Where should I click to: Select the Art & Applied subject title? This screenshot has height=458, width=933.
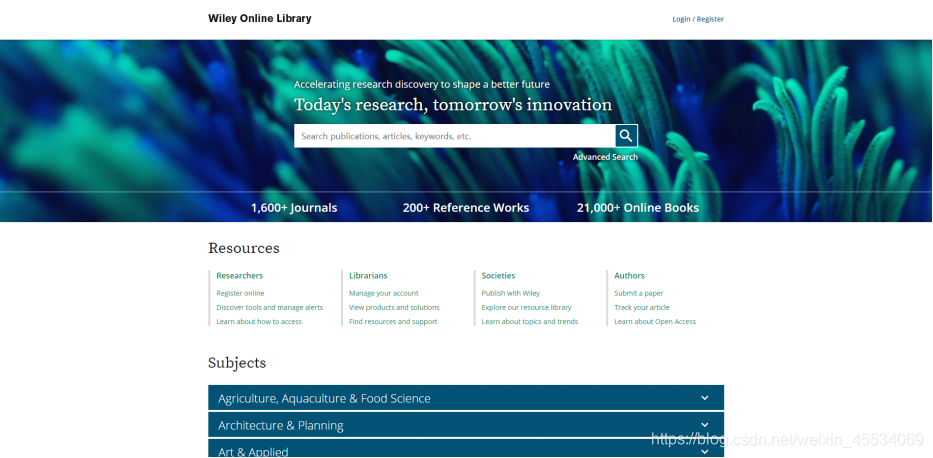click(253, 451)
